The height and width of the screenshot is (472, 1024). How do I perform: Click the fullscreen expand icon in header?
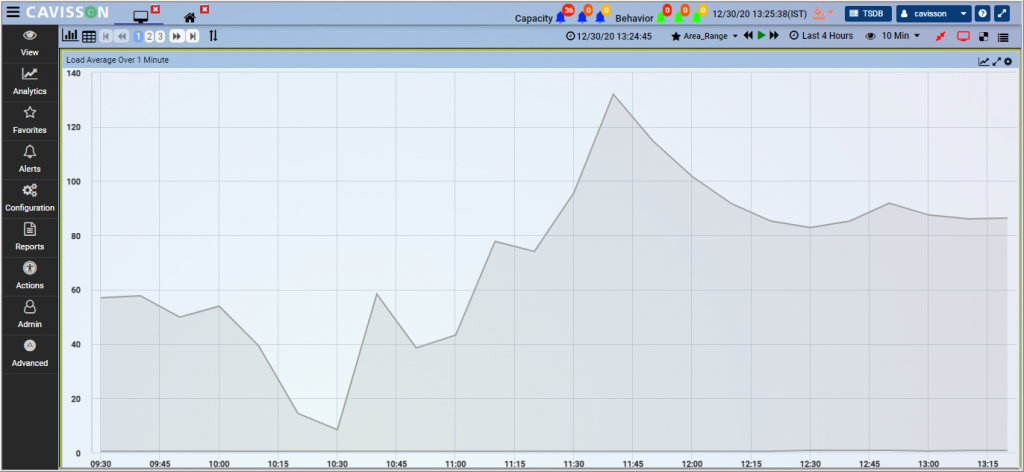click(x=1001, y=14)
